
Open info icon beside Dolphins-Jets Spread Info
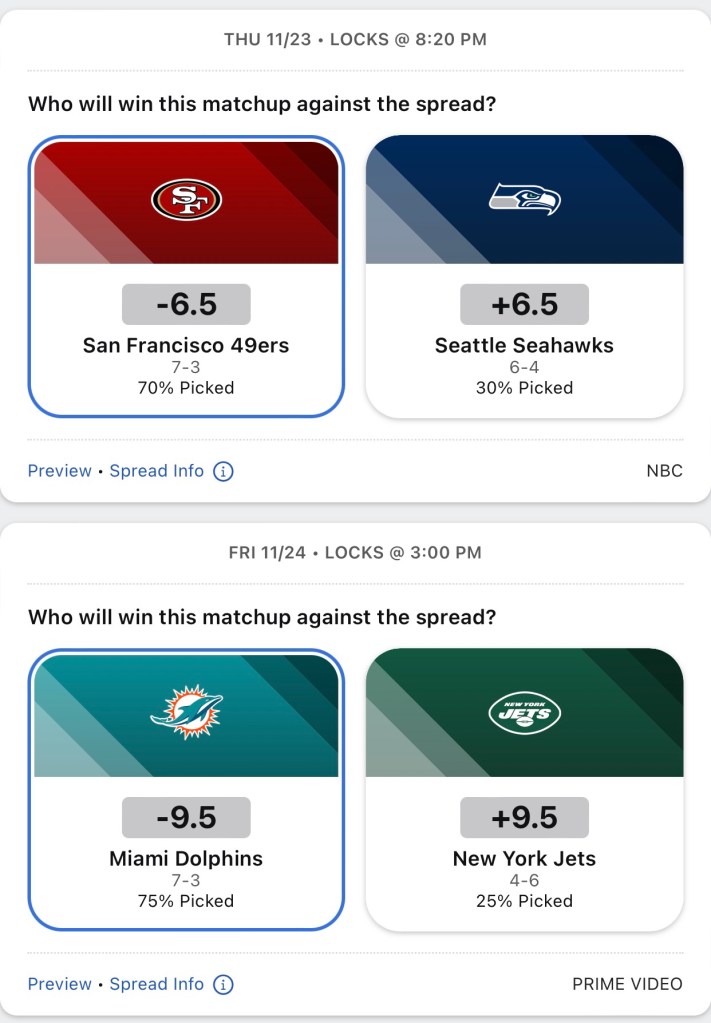pyautogui.click(x=224, y=984)
